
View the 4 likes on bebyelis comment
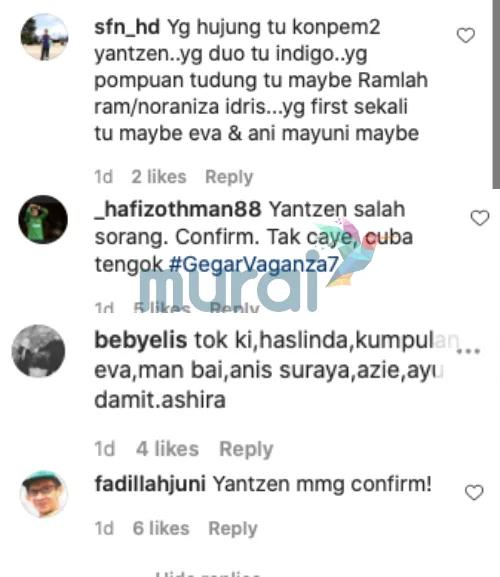coord(167,449)
